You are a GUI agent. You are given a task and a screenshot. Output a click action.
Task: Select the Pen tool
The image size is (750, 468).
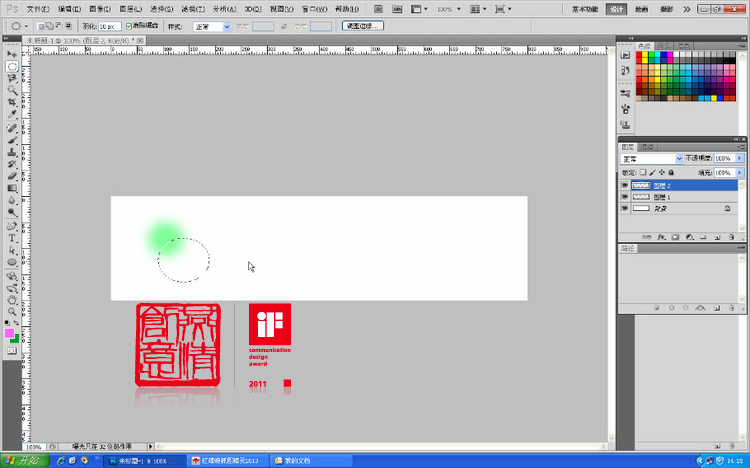(12, 226)
